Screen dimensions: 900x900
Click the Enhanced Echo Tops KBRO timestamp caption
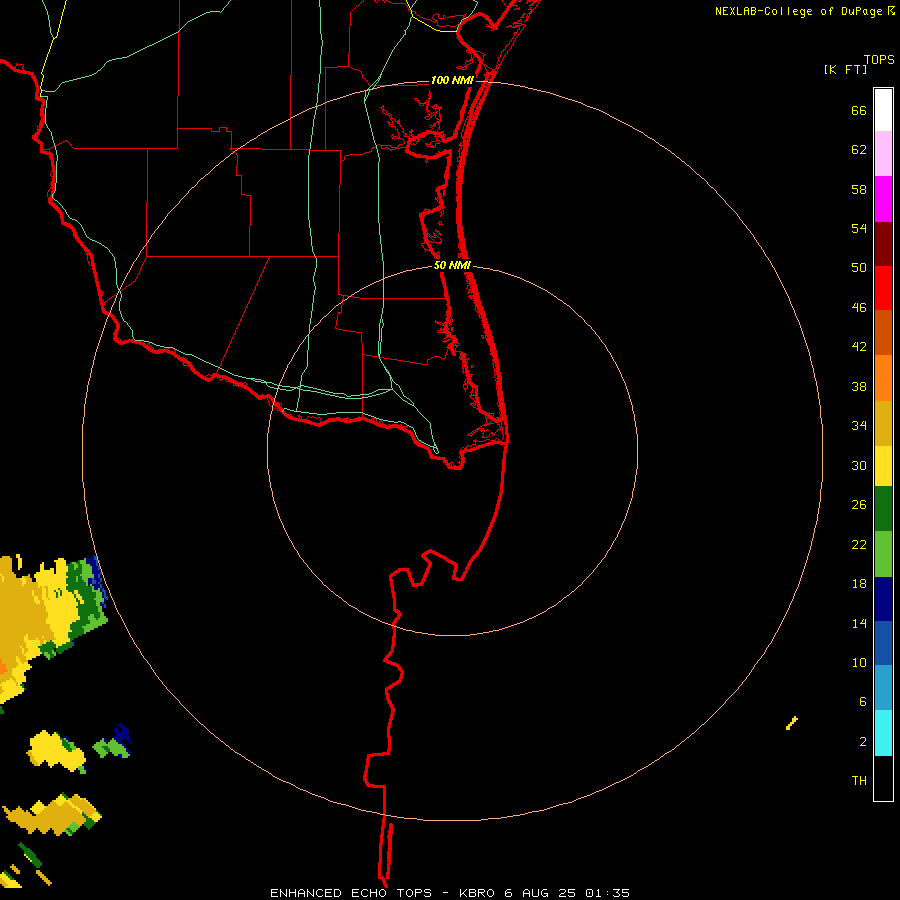click(449, 893)
